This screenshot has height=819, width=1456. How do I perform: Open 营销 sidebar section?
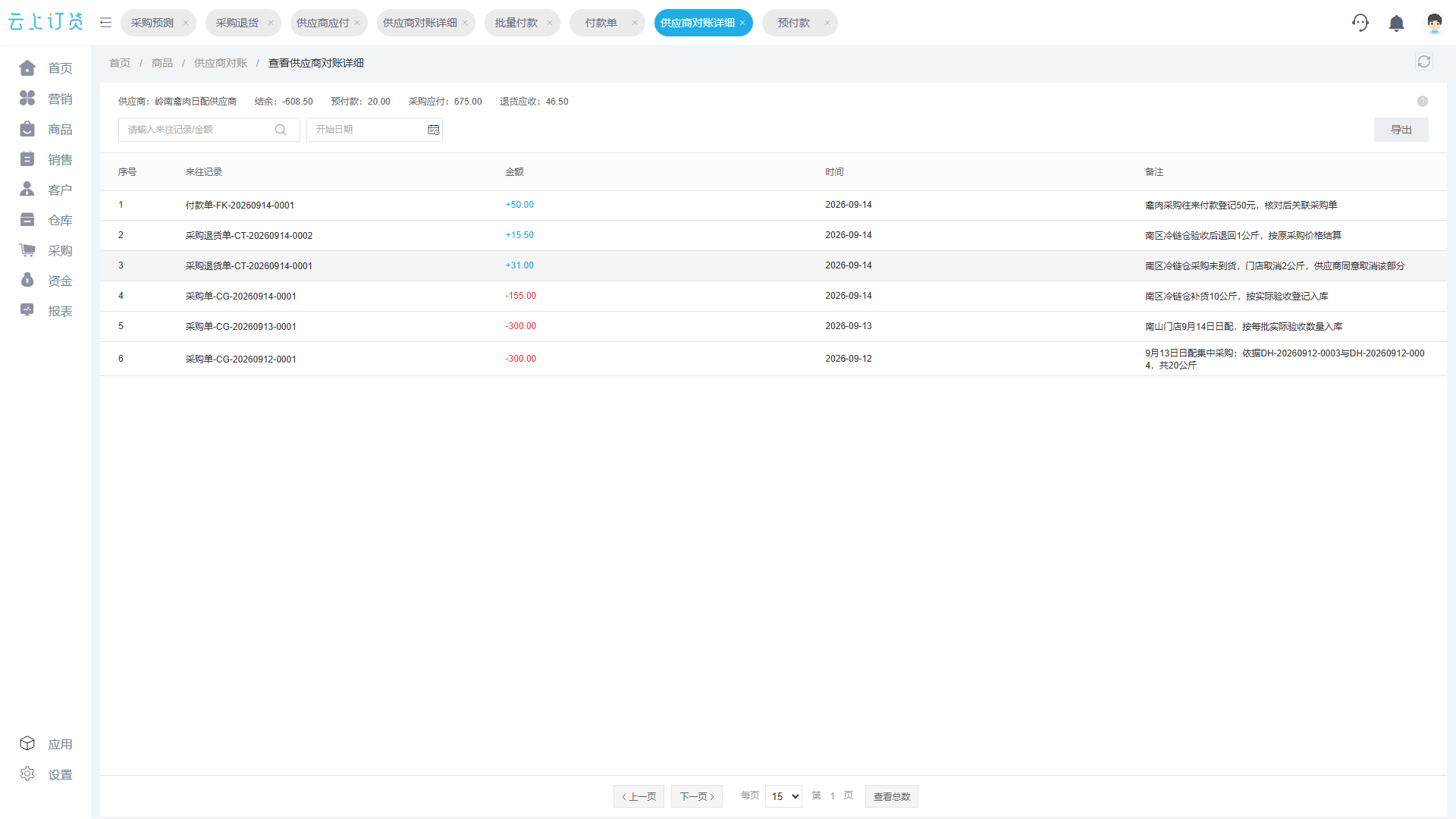45,99
